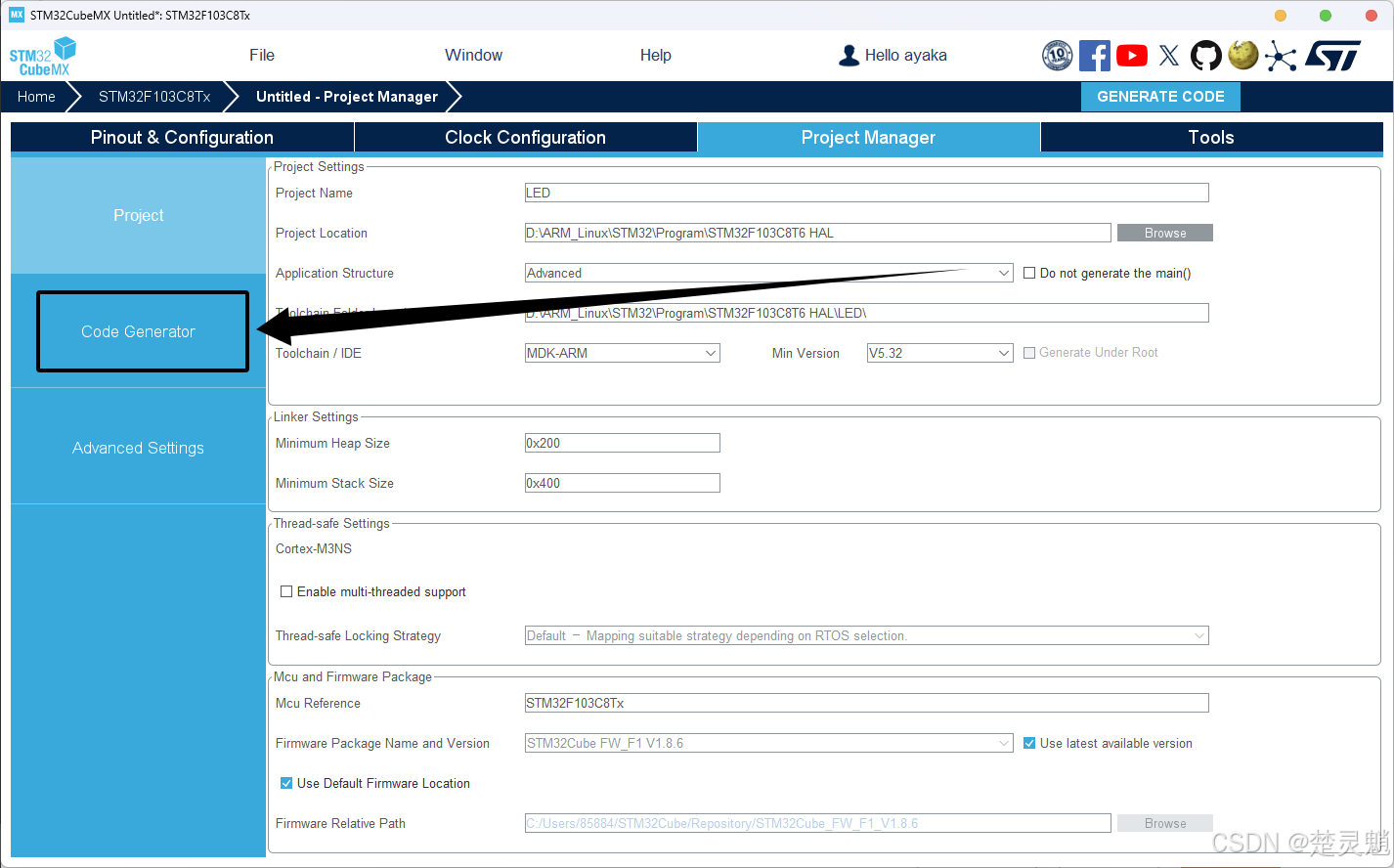
Task: Enable multi-threaded support checkbox
Action: pyautogui.click(x=286, y=591)
